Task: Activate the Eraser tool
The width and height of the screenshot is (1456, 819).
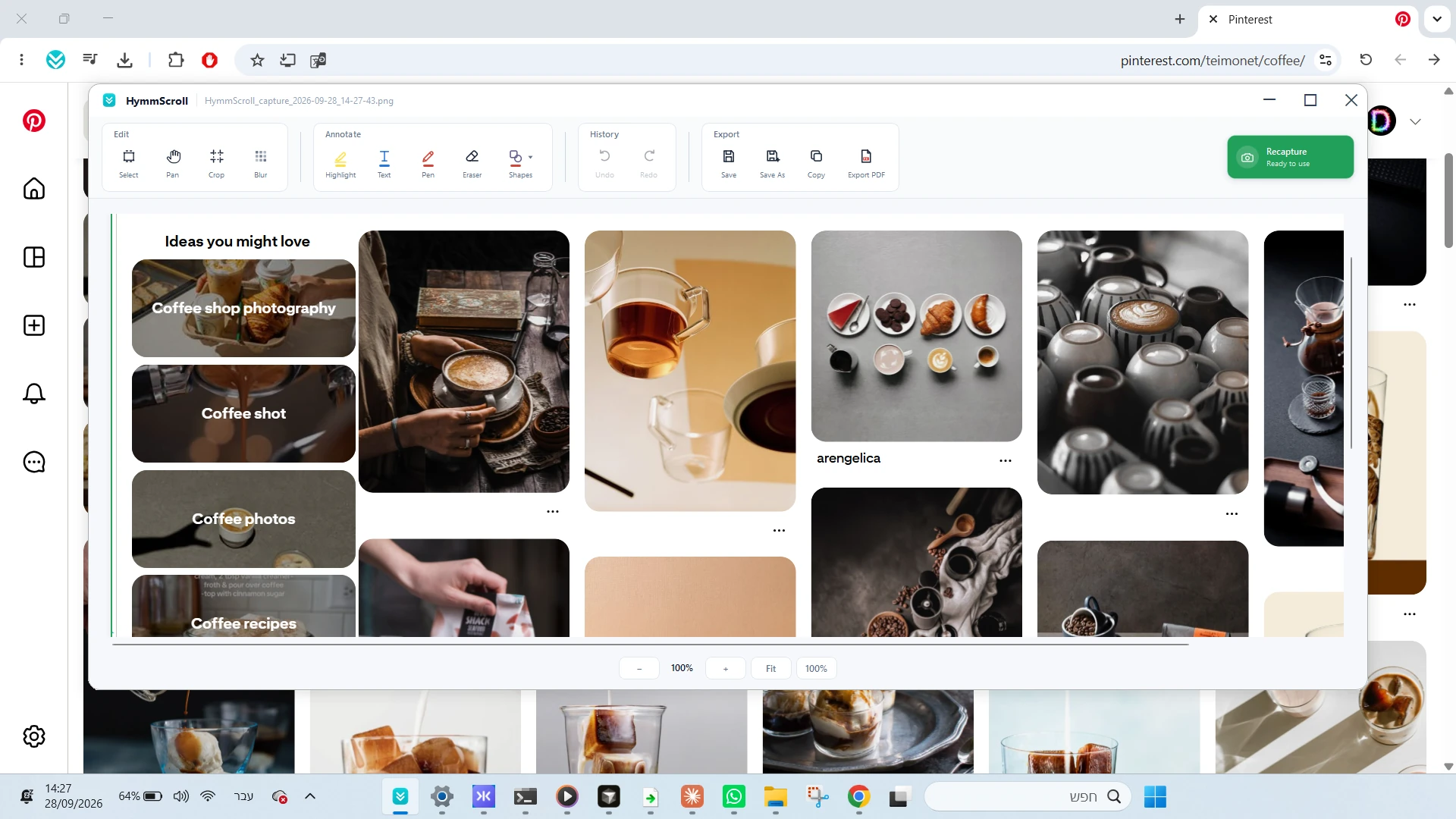Action: 472,163
